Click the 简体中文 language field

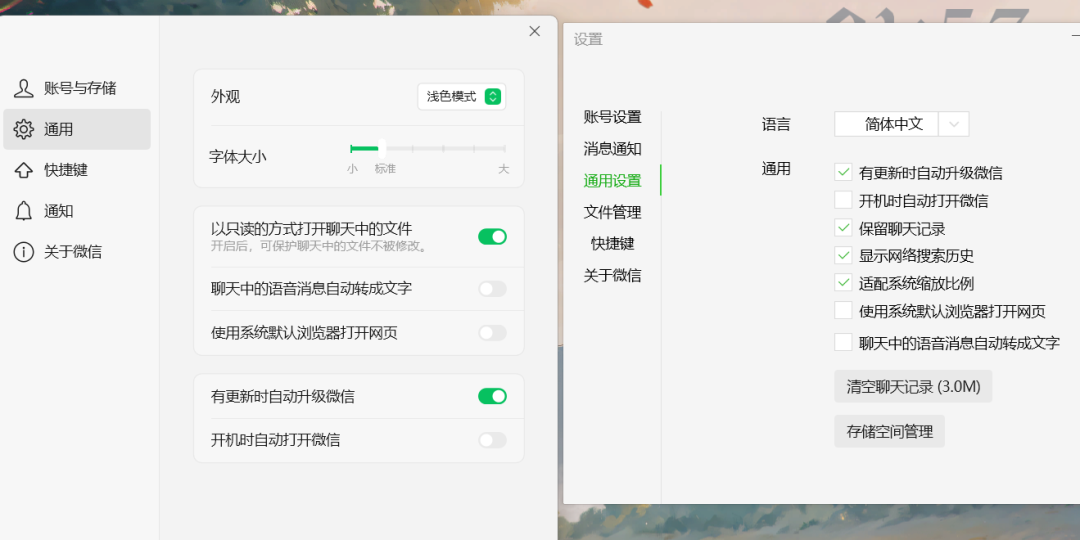tap(886, 125)
